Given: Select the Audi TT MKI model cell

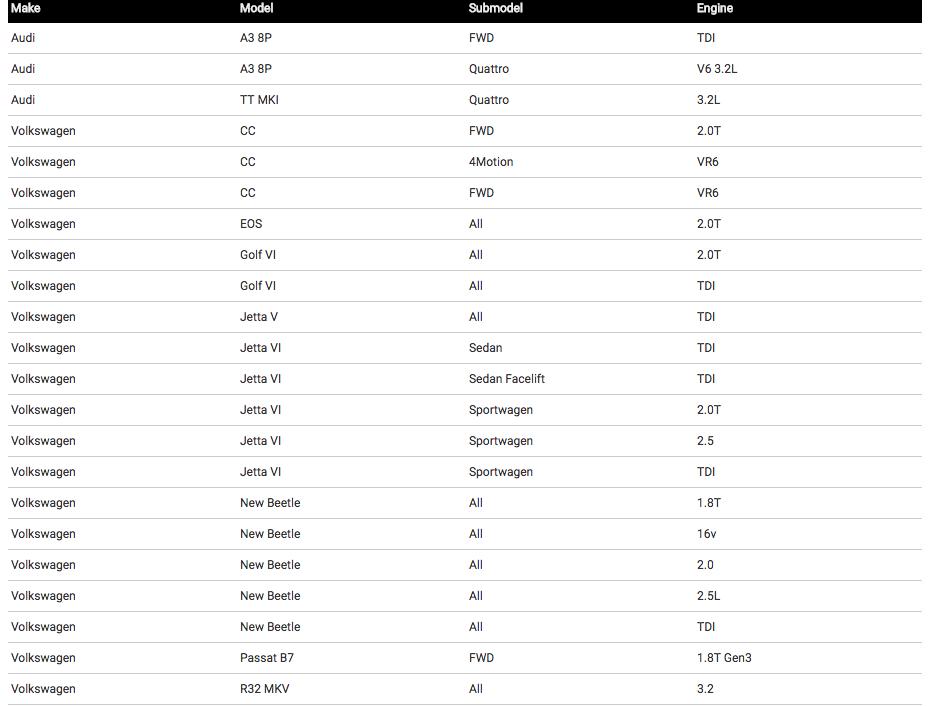Looking at the screenshot, I should point(259,99).
